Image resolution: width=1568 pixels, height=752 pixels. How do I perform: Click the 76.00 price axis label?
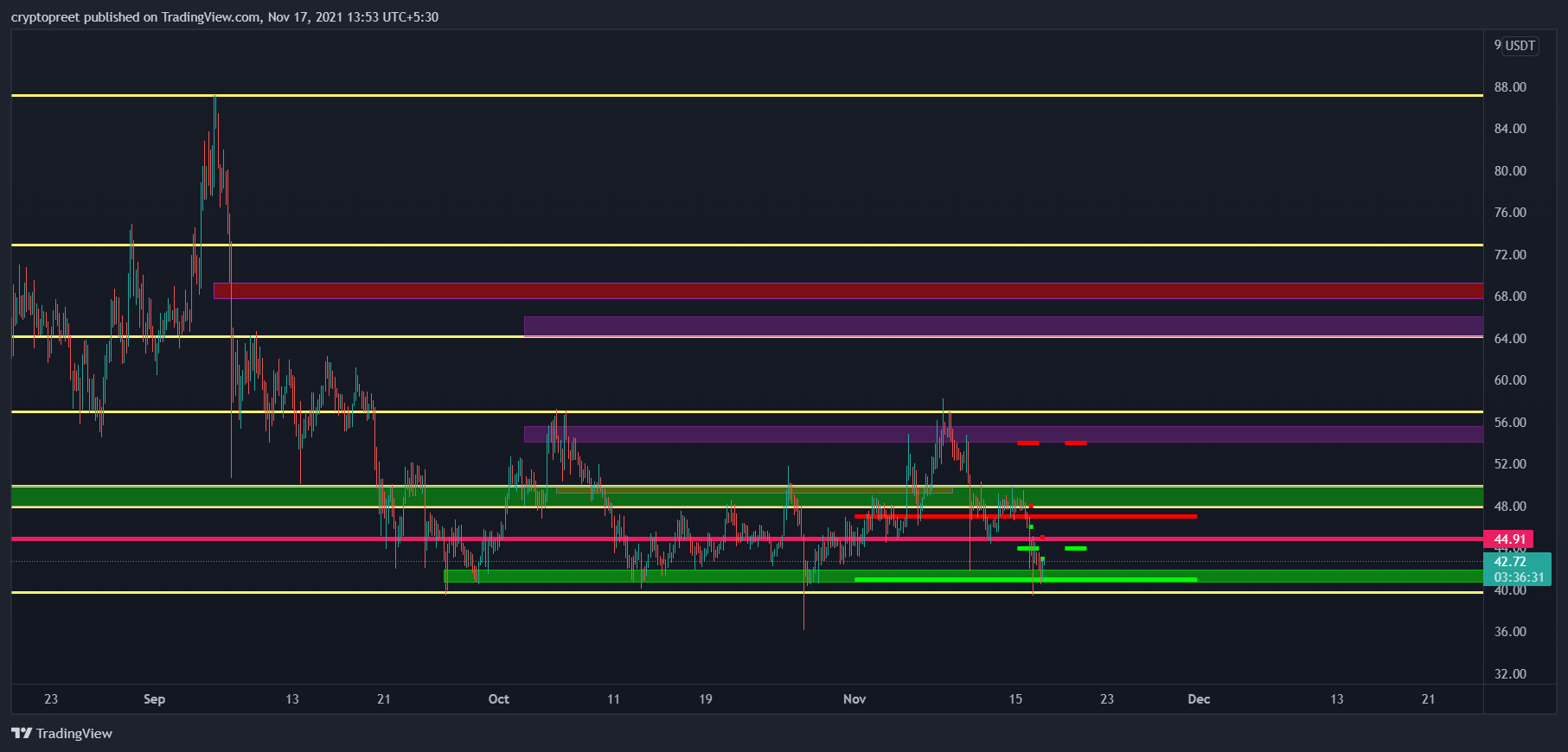pyautogui.click(x=1510, y=213)
